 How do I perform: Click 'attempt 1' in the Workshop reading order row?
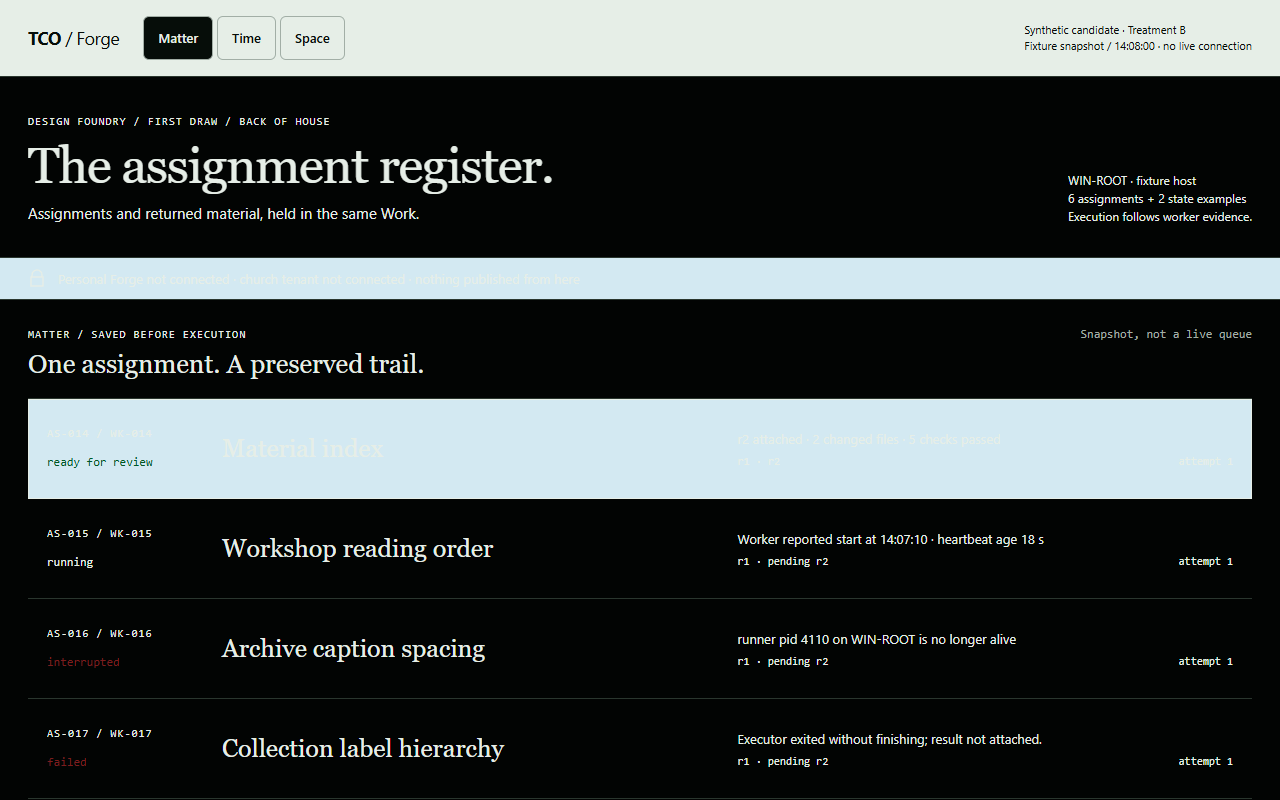coord(1205,561)
